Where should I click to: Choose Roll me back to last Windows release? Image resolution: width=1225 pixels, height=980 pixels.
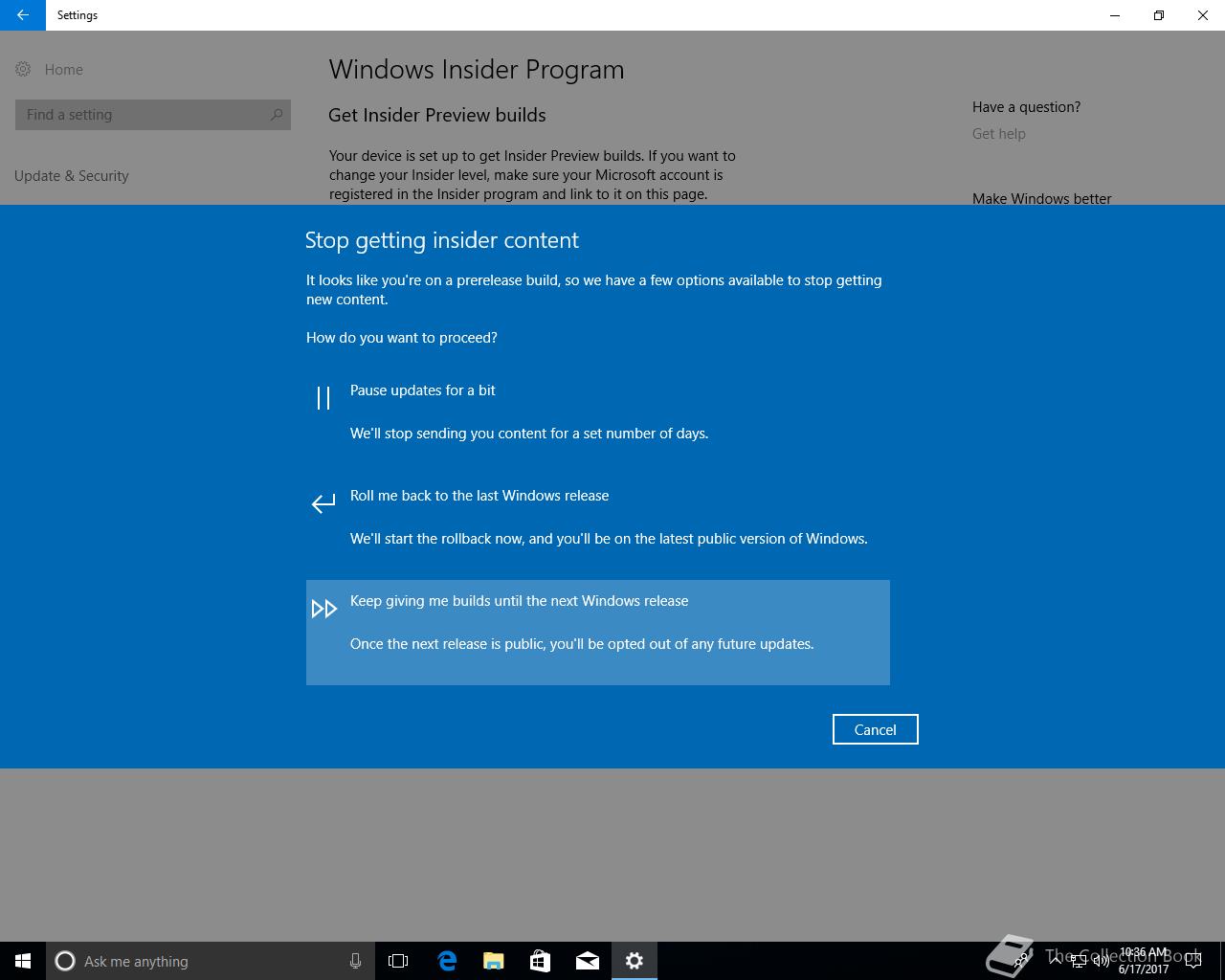[x=598, y=527]
